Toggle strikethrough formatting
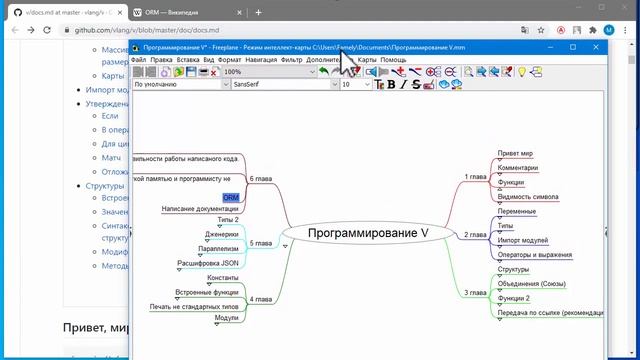Image resolution: width=640 pixels, height=360 pixels. [x=416, y=84]
